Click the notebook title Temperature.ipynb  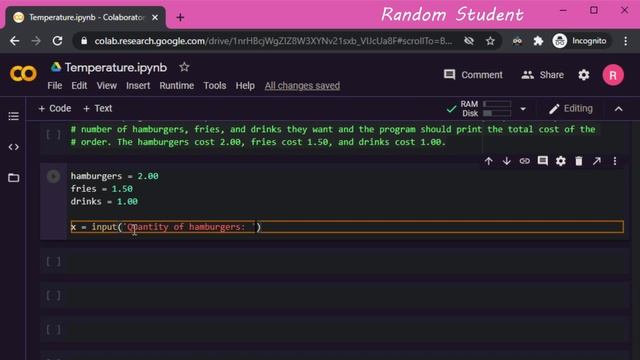point(116,67)
